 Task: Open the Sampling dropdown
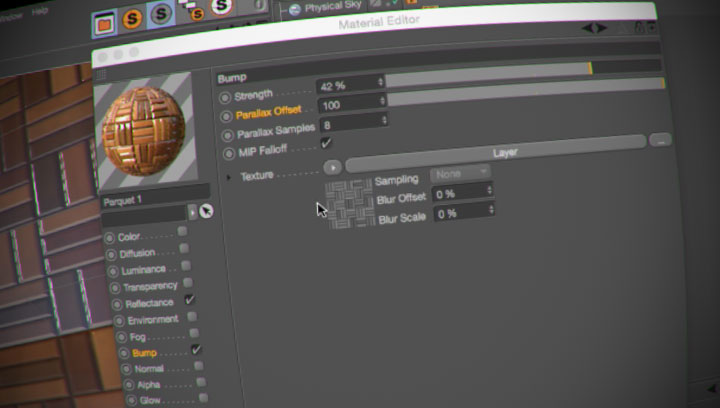460,173
